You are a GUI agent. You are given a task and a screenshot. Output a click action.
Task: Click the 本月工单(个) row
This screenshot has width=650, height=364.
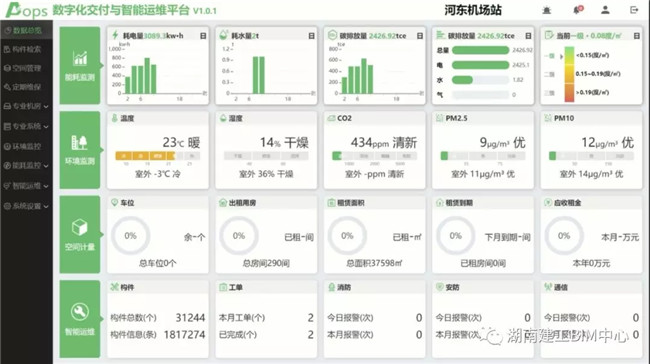coord(266,318)
